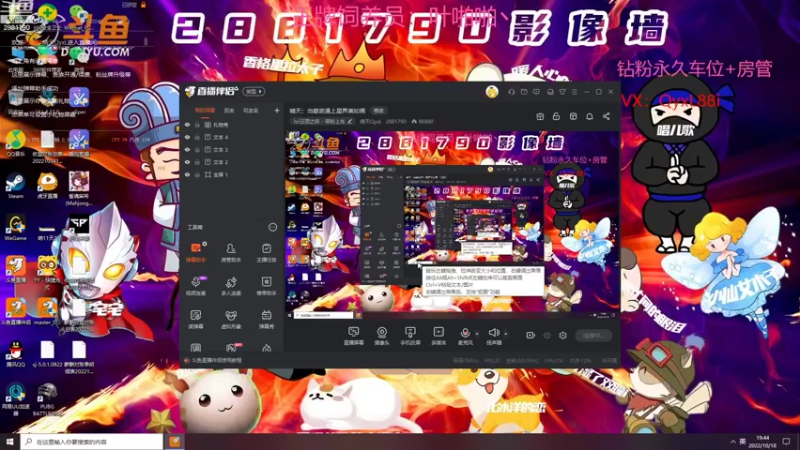Click the Windows search box on the taskbar
The image size is (800, 450).
(x=92, y=441)
